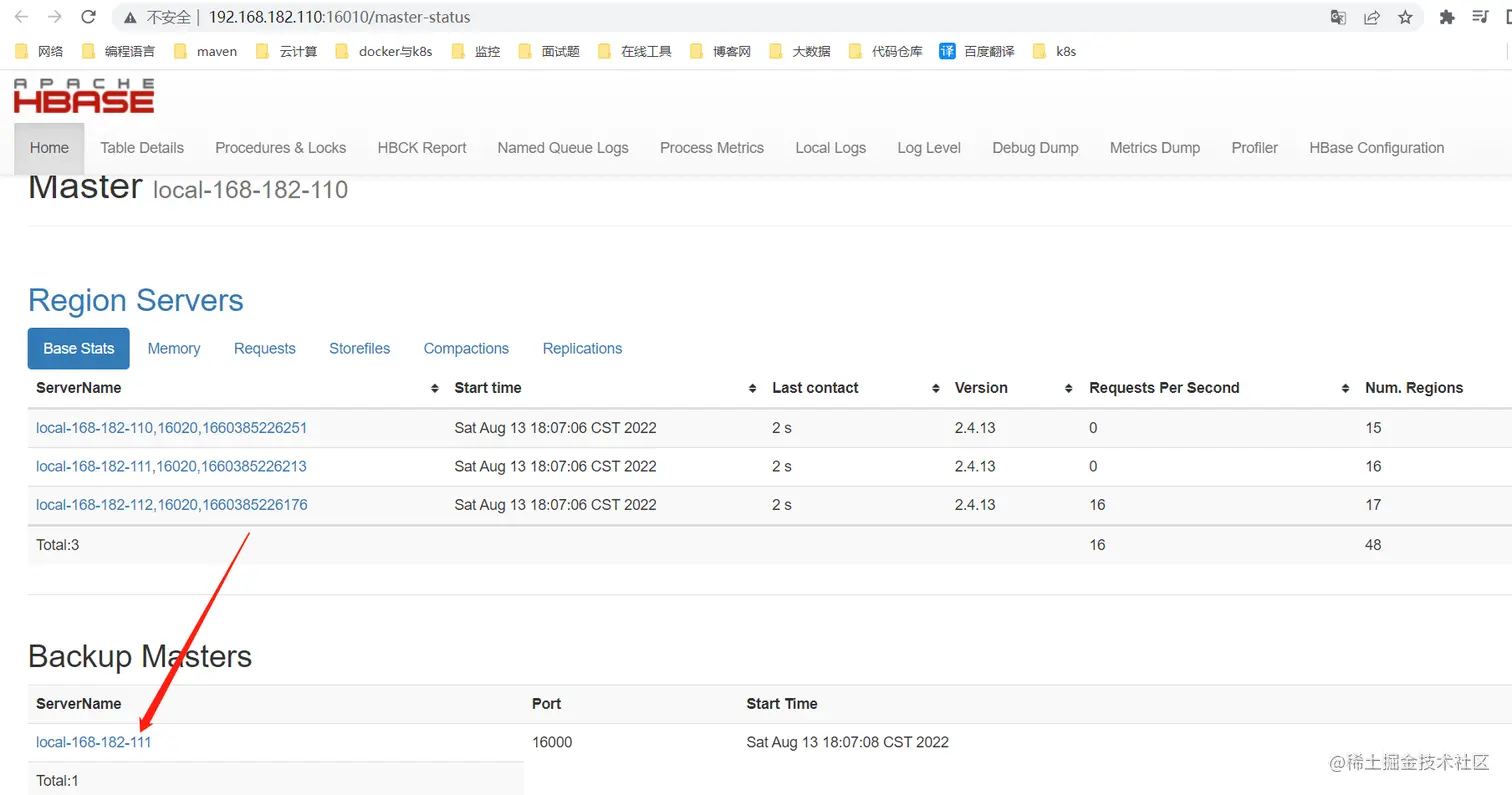Open the Profiler page
The image size is (1512, 795).
click(x=1255, y=148)
